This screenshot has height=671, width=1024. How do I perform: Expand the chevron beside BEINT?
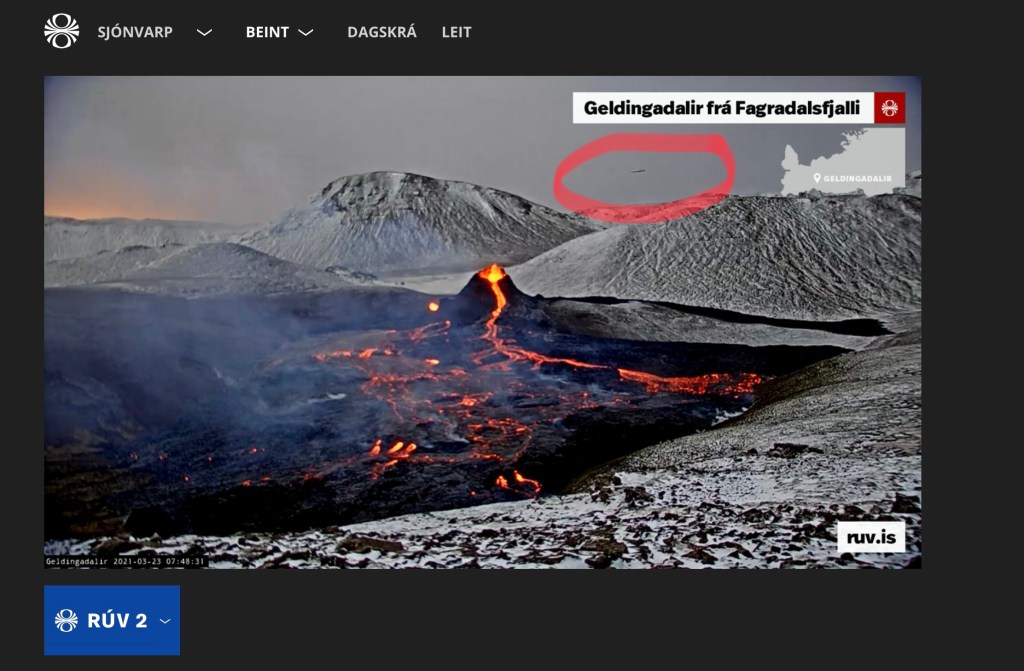[x=306, y=33]
